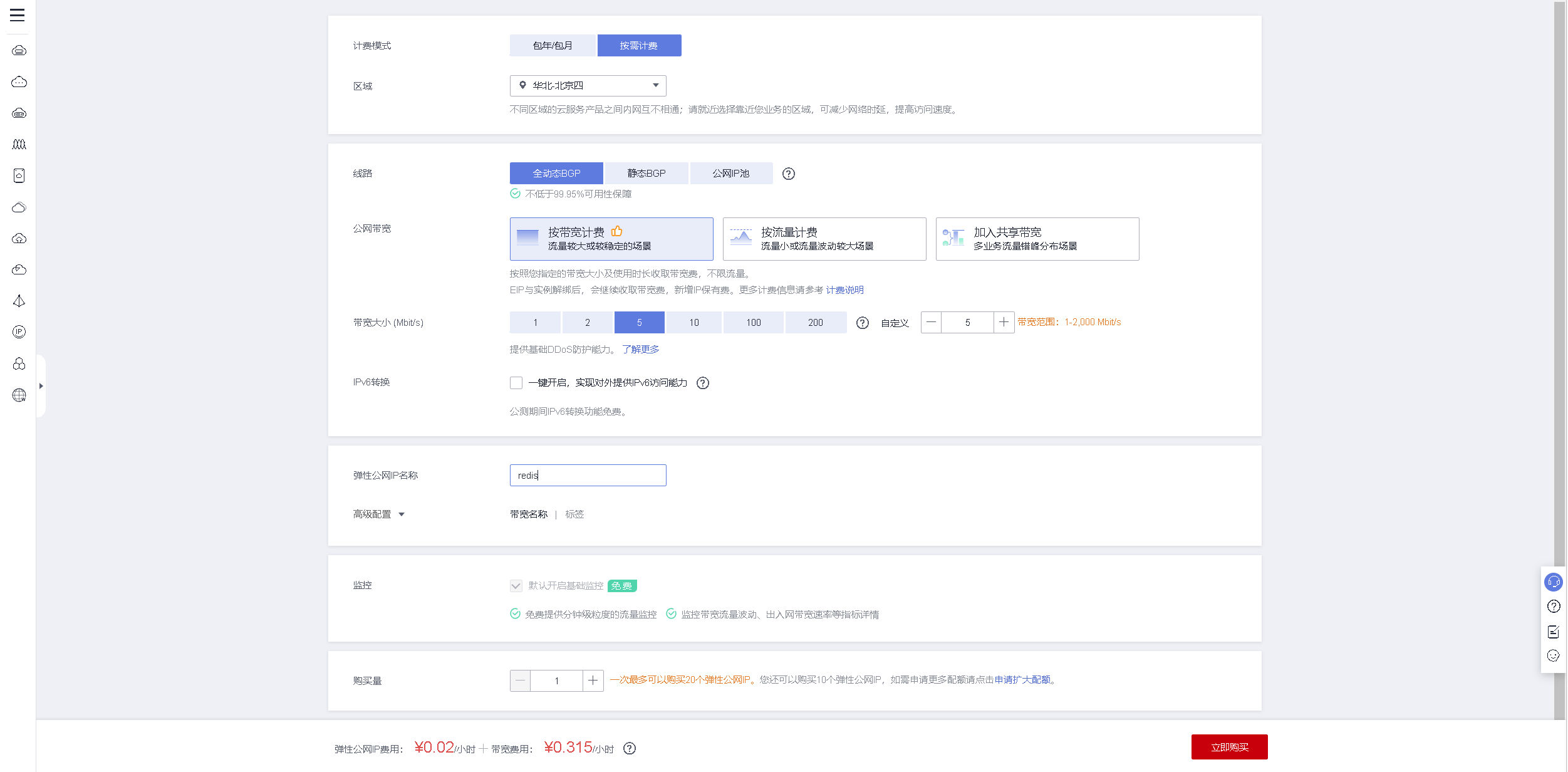
Task: Expand 高级配置 section
Action: tap(379, 514)
